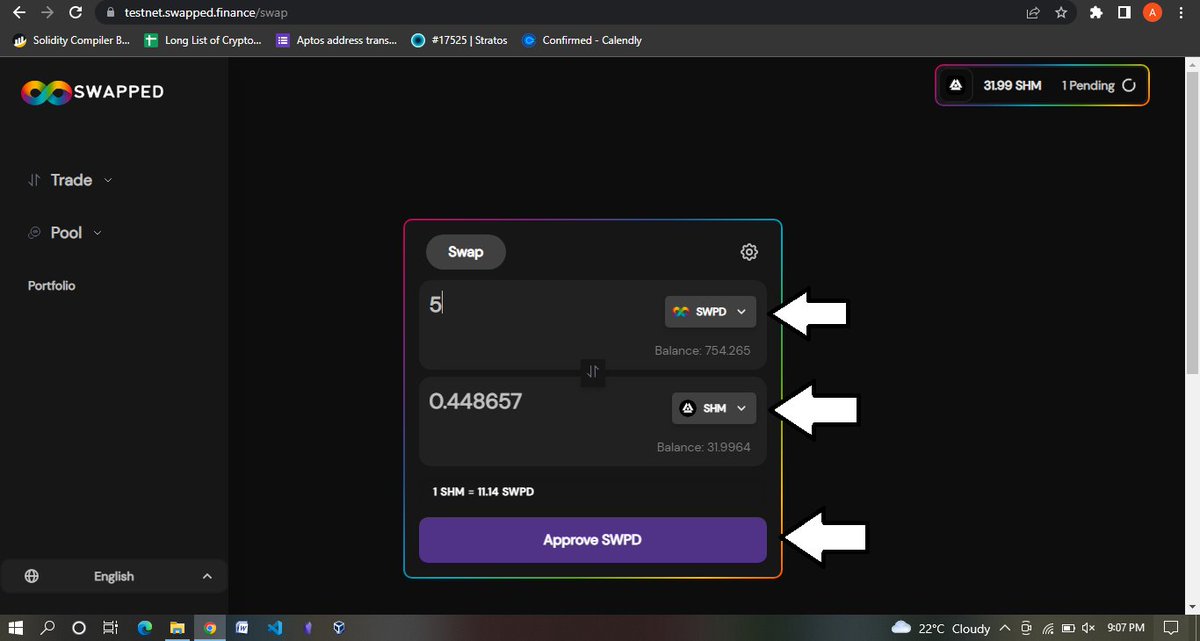Viewport: 1200px width, 641px height.
Task: Click the SHM output amount 0.448657
Action: pos(475,402)
